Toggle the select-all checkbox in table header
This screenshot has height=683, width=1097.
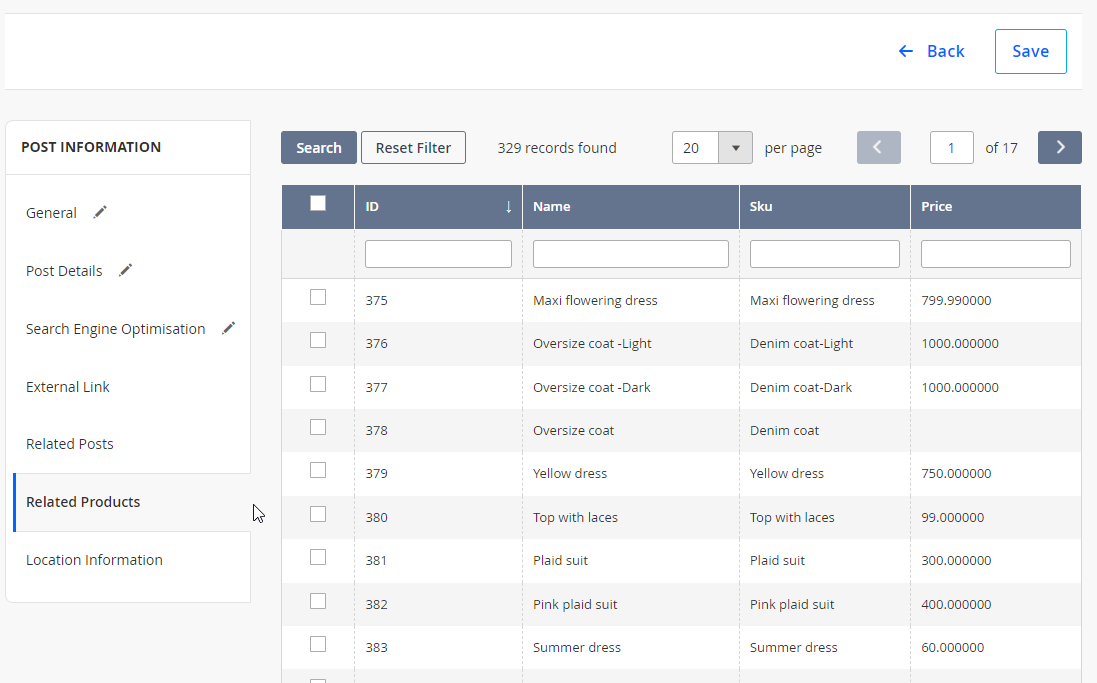318,203
